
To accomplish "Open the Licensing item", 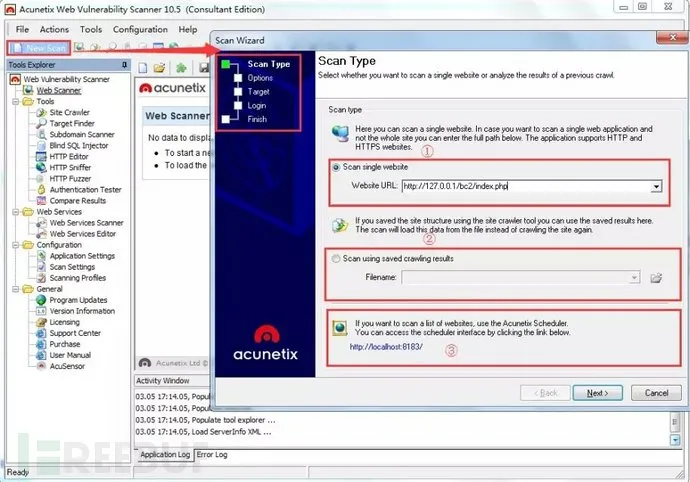I will [64, 322].
